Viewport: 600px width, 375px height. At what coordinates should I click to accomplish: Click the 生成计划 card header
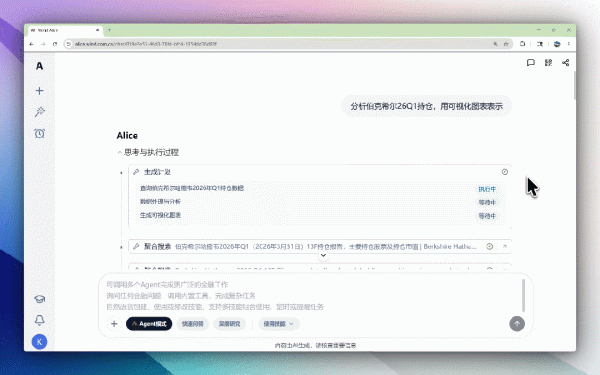point(320,172)
